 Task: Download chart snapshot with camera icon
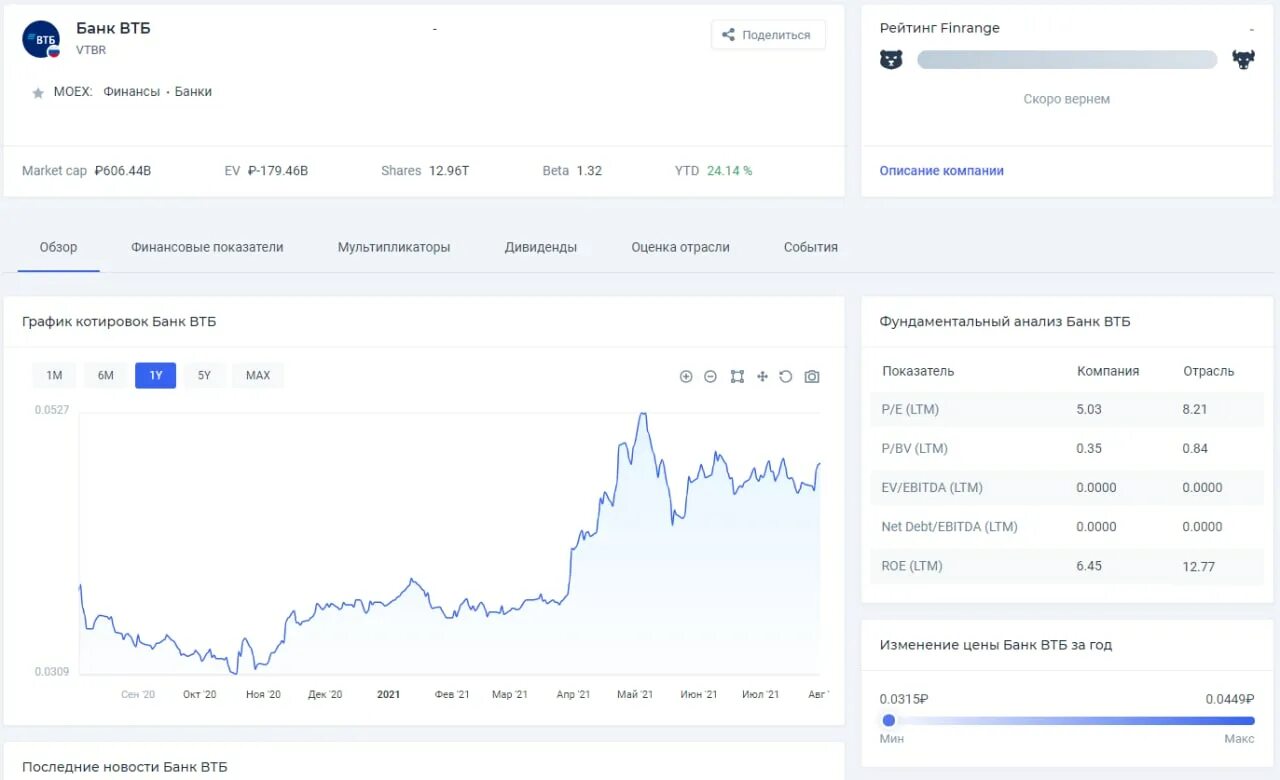coord(812,377)
